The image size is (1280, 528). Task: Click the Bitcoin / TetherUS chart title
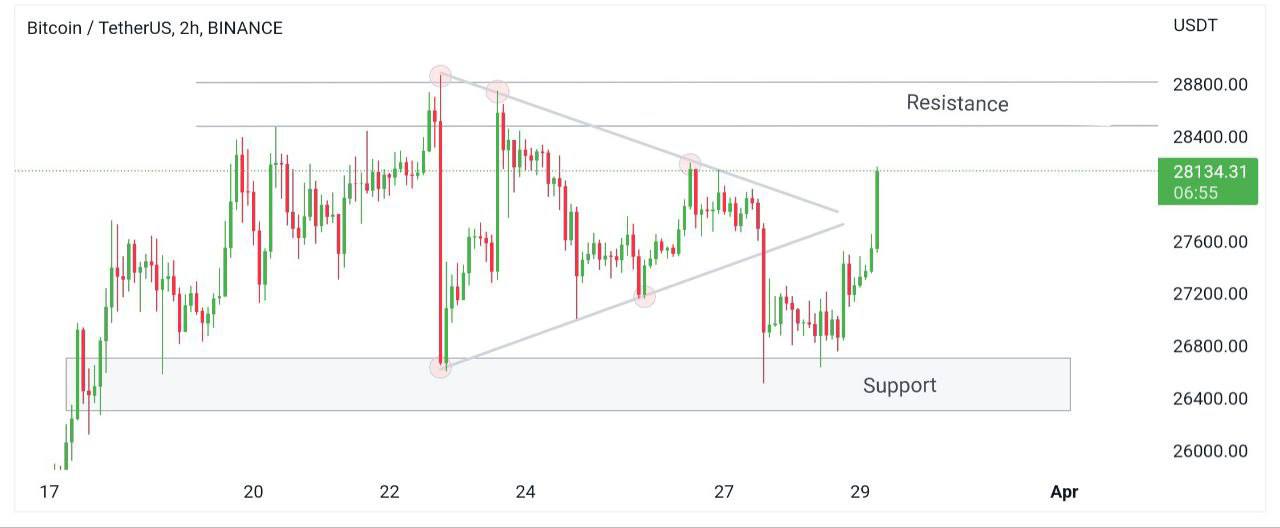pyautogui.click(x=155, y=28)
